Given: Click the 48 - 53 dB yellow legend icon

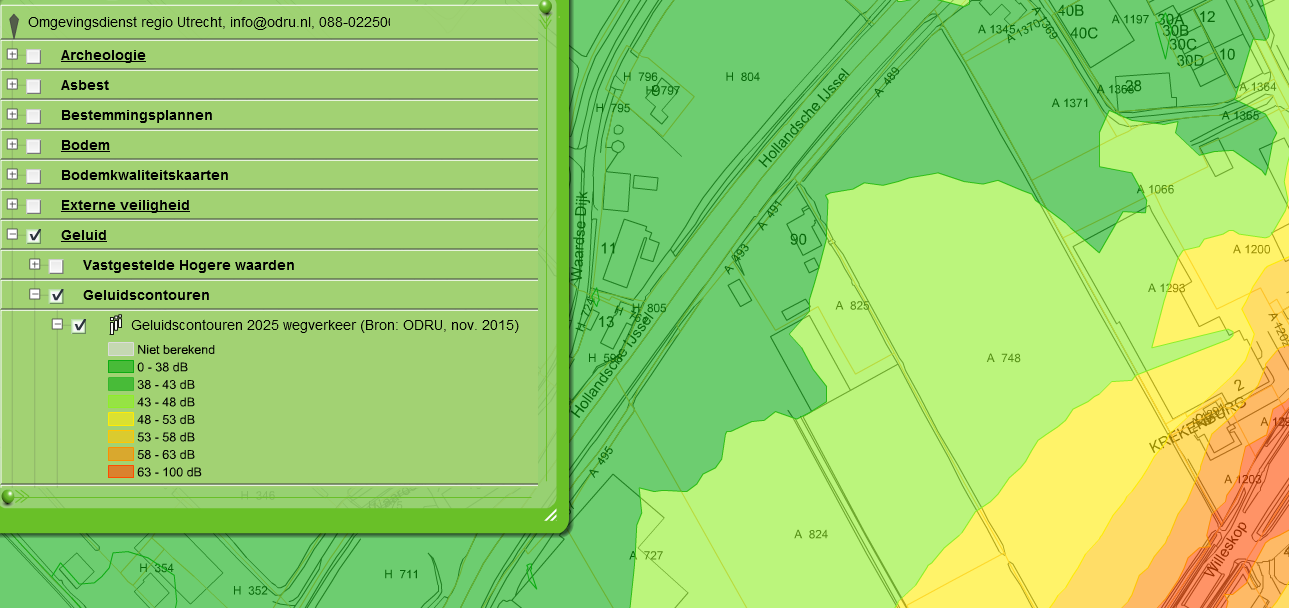Looking at the screenshot, I should (120, 419).
